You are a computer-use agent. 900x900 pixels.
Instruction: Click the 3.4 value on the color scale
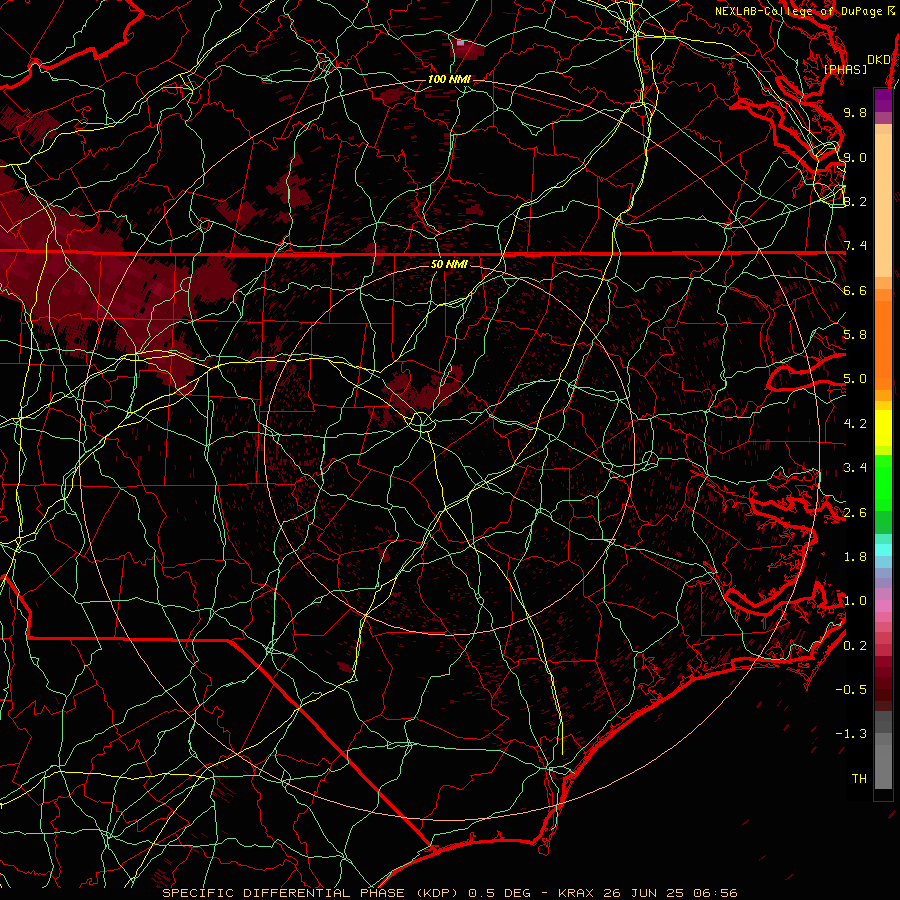[x=855, y=468]
